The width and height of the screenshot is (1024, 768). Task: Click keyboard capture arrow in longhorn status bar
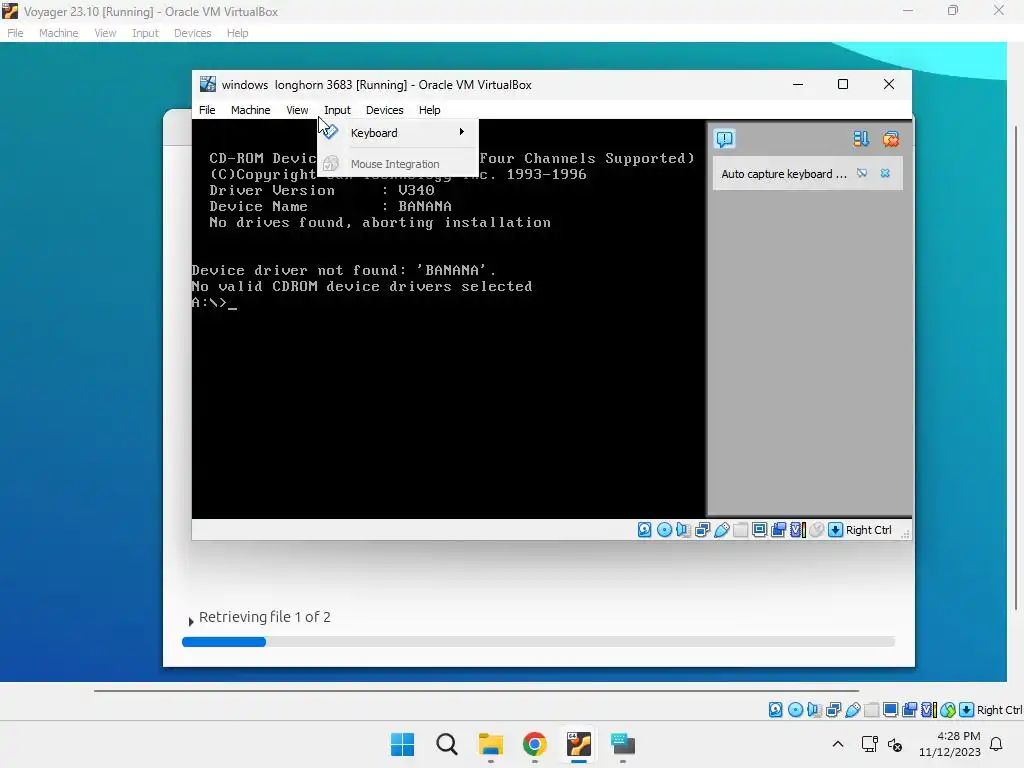coord(835,530)
